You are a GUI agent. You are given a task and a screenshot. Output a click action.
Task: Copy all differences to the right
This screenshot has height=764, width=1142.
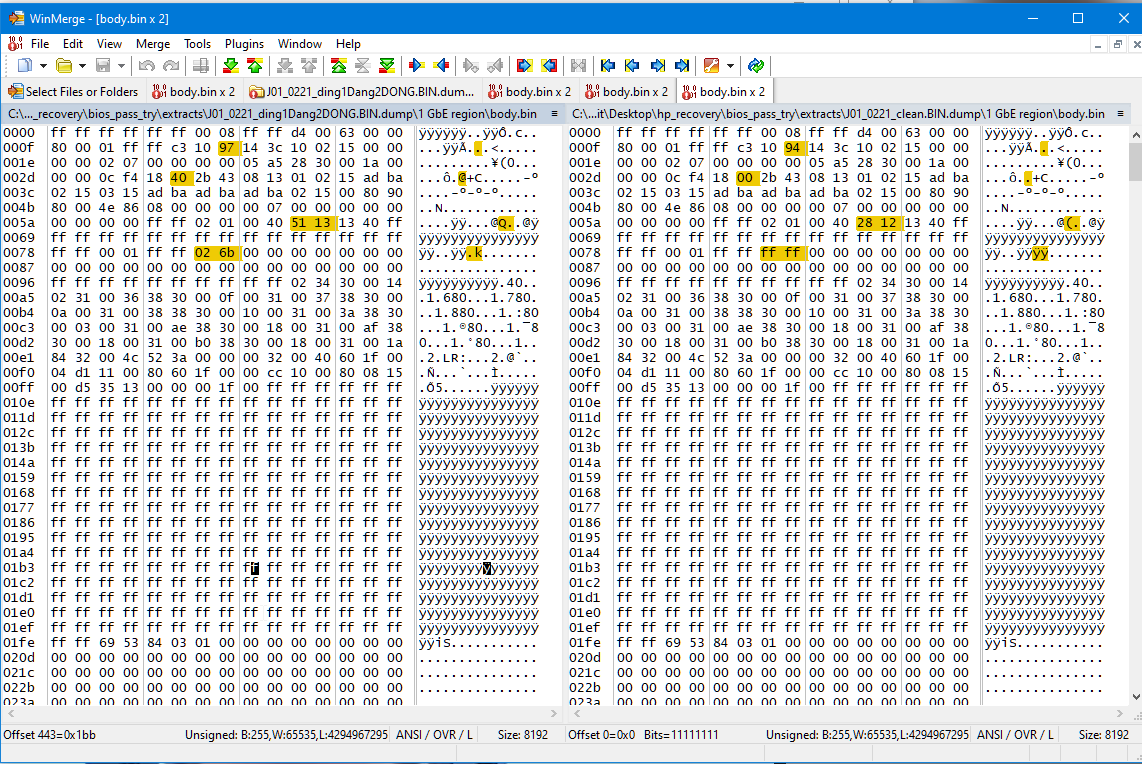(x=524, y=66)
